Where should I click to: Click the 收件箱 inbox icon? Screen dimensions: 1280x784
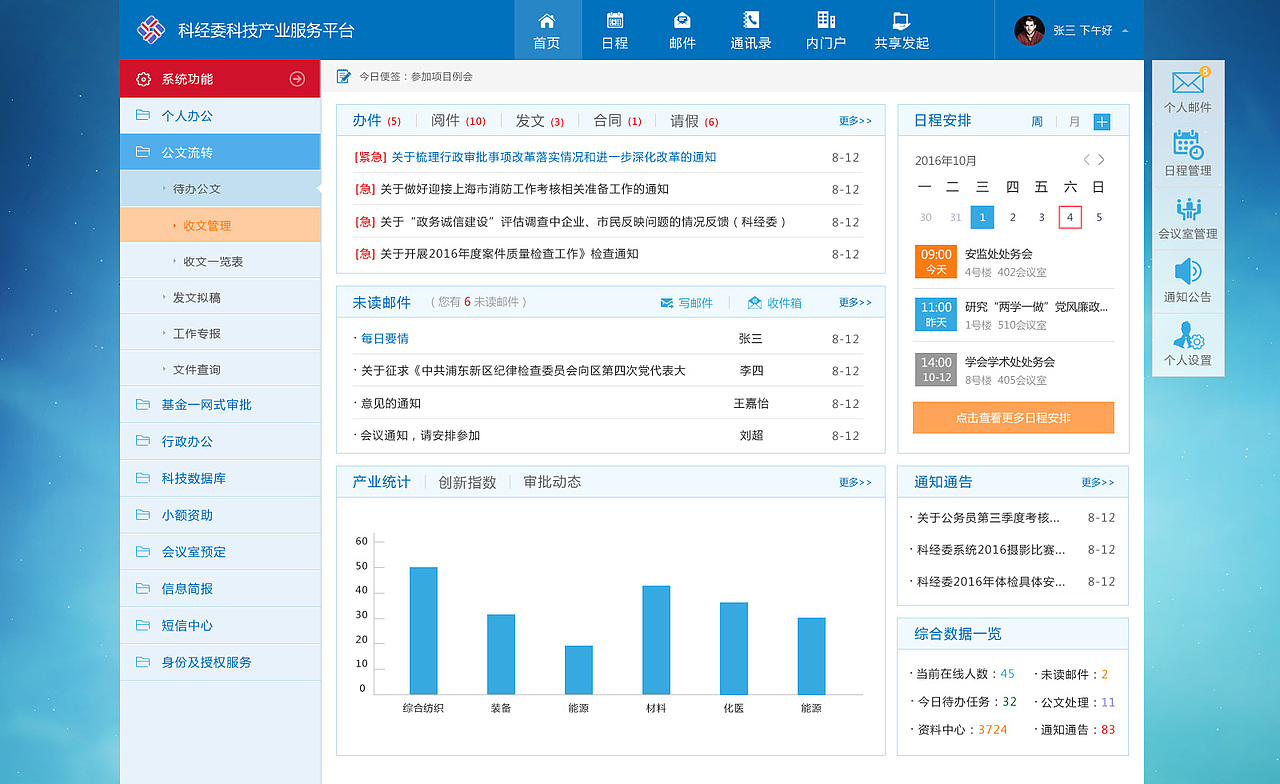click(755, 303)
